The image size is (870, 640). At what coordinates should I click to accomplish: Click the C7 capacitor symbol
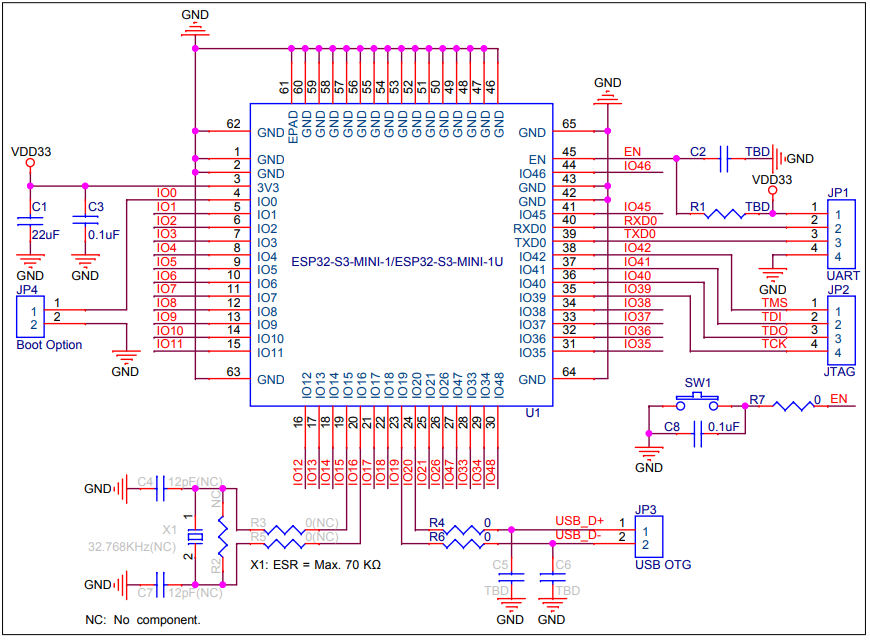(x=160, y=584)
